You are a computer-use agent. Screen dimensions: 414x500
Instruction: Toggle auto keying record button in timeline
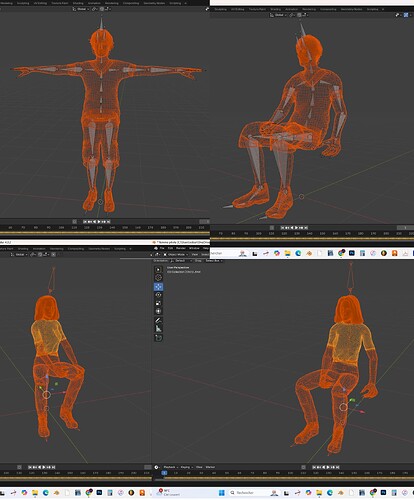click(x=303, y=467)
